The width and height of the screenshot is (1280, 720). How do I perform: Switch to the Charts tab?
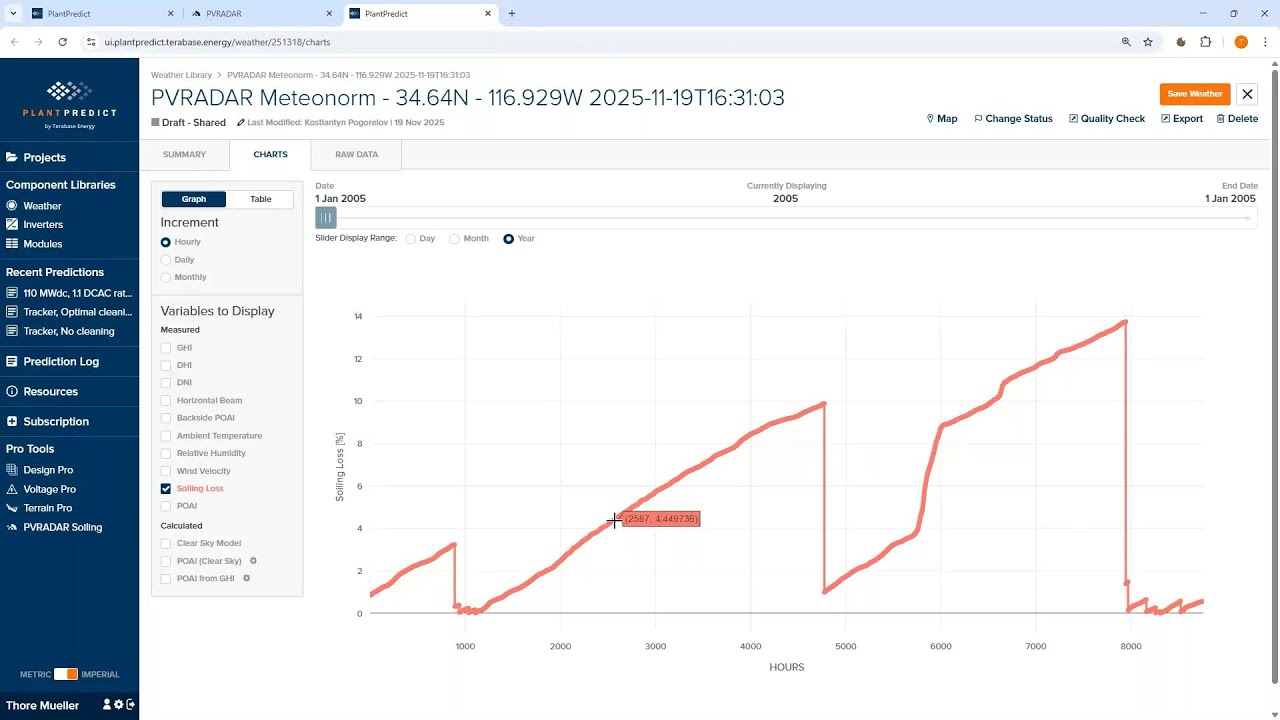[x=270, y=155]
